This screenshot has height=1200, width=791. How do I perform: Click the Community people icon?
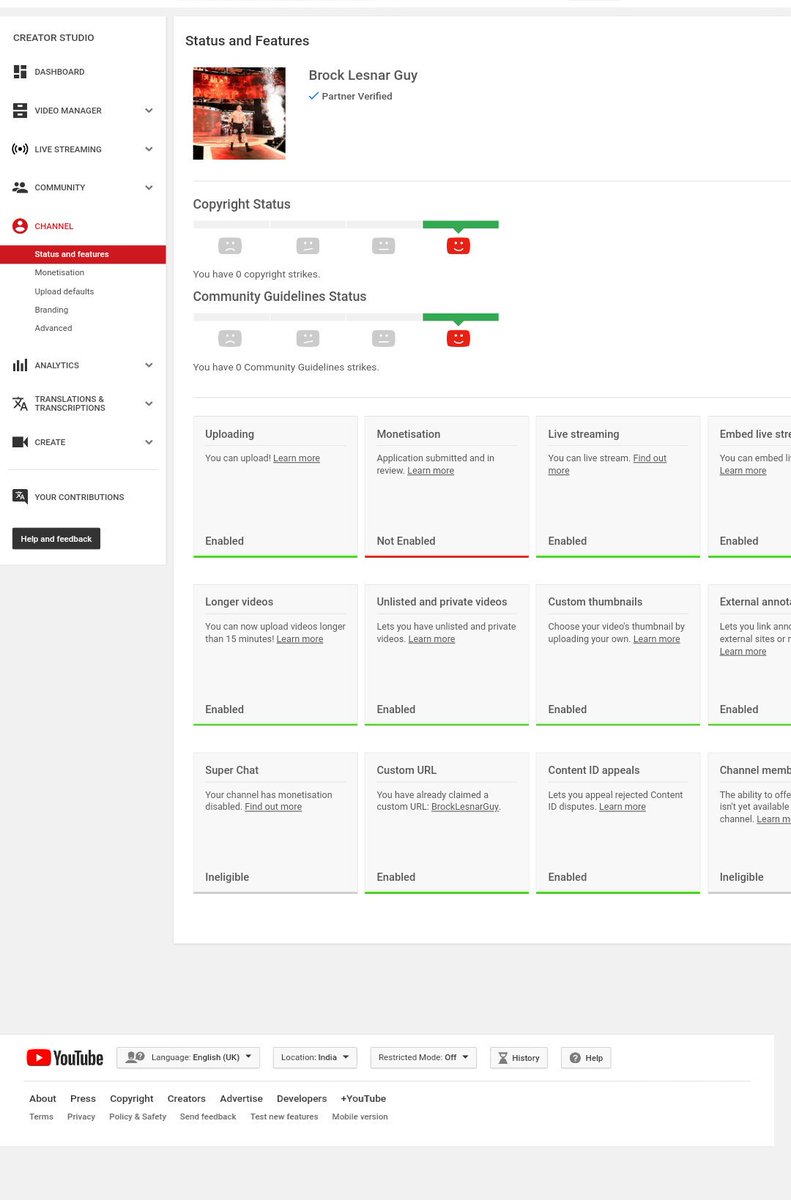pos(20,187)
